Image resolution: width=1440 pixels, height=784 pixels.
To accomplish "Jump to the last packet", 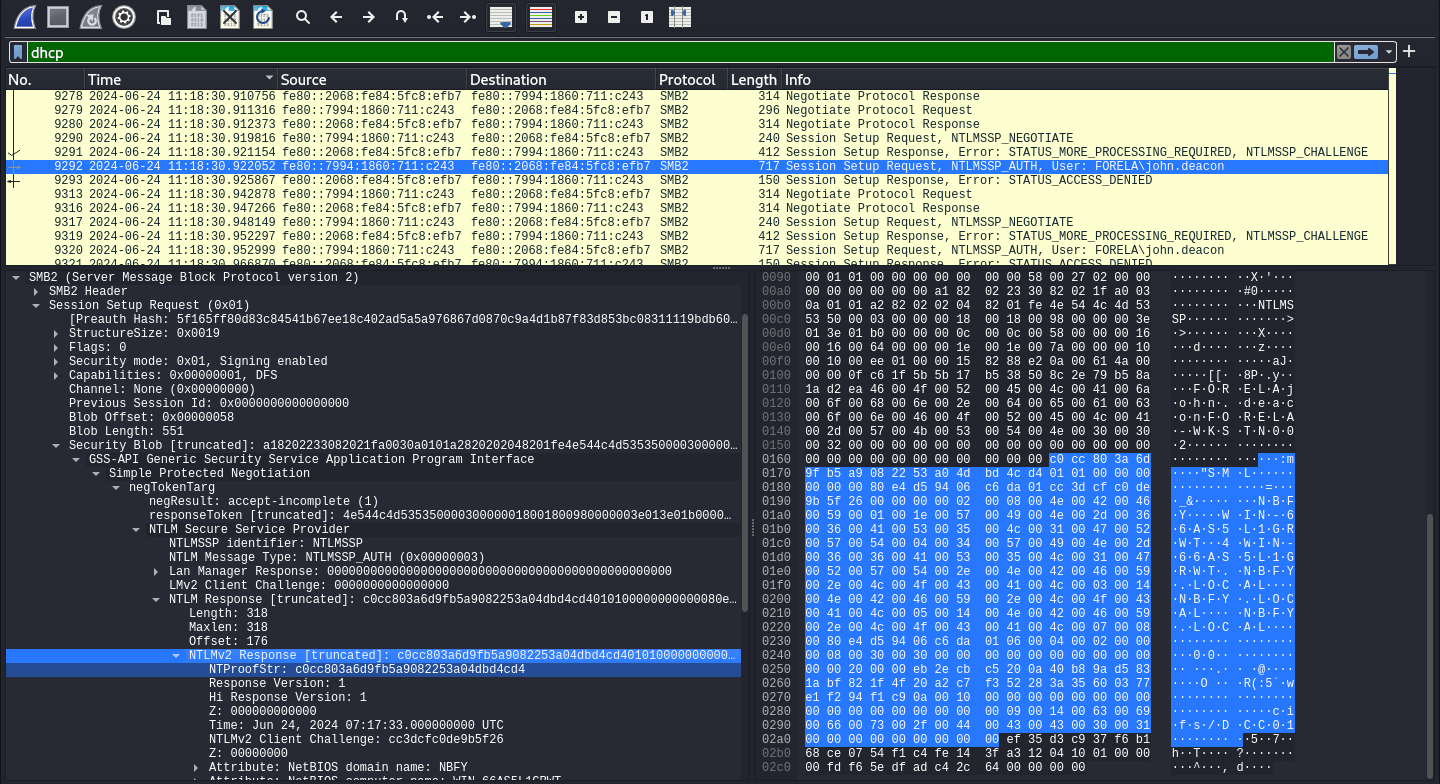I will click(x=468, y=17).
